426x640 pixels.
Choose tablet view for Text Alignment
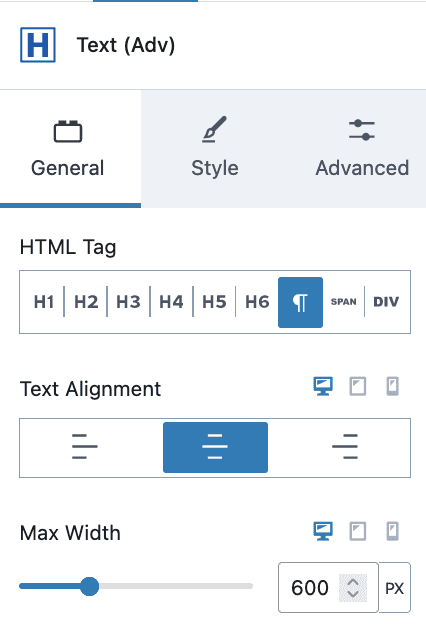coord(358,386)
